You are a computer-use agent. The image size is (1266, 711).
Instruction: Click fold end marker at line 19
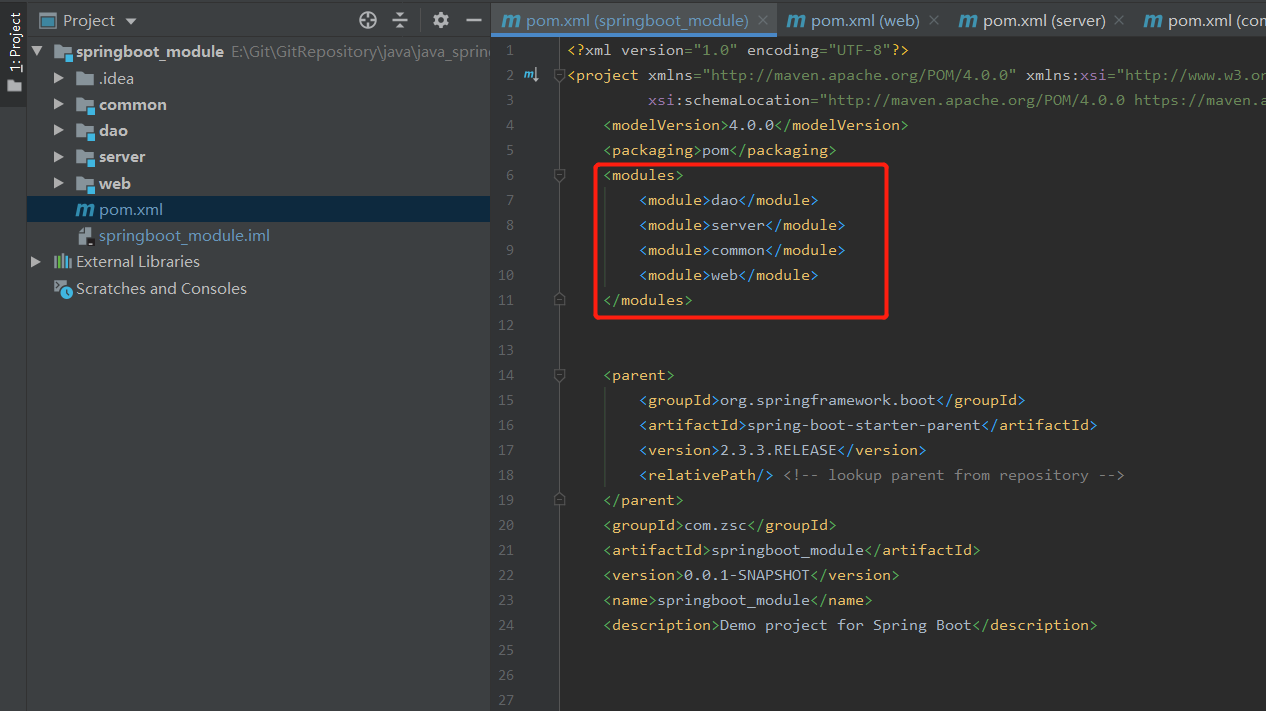[559, 500]
